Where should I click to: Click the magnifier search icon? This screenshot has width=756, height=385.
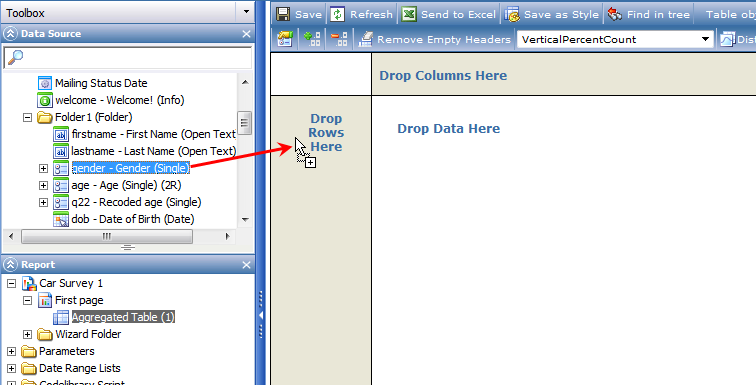pos(15,57)
